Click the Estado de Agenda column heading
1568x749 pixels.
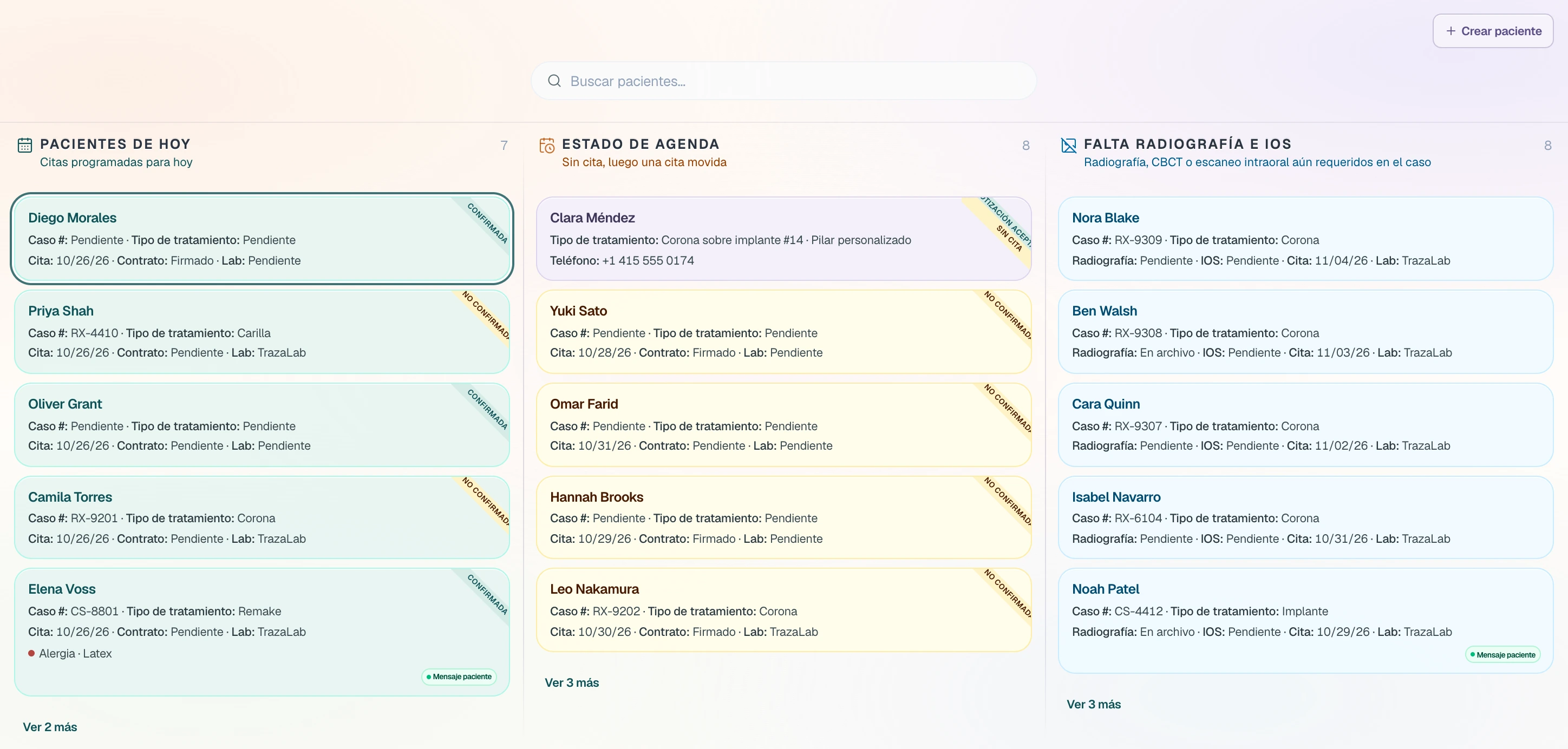641,144
